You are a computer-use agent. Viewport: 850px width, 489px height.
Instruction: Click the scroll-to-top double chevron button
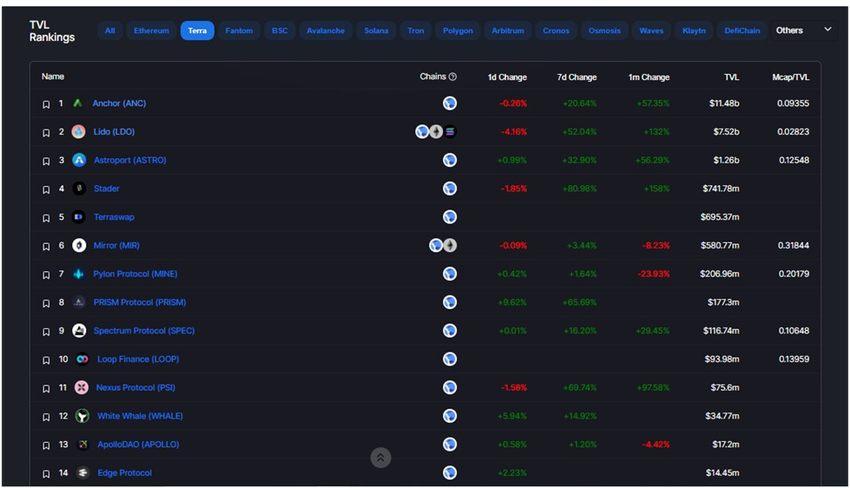point(381,458)
